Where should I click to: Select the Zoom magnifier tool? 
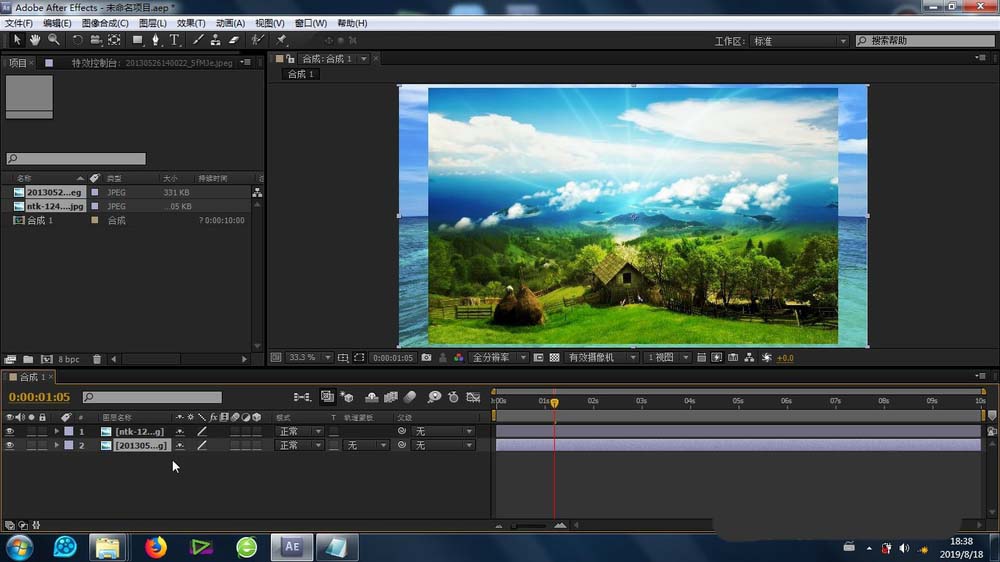click(x=53, y=40)
